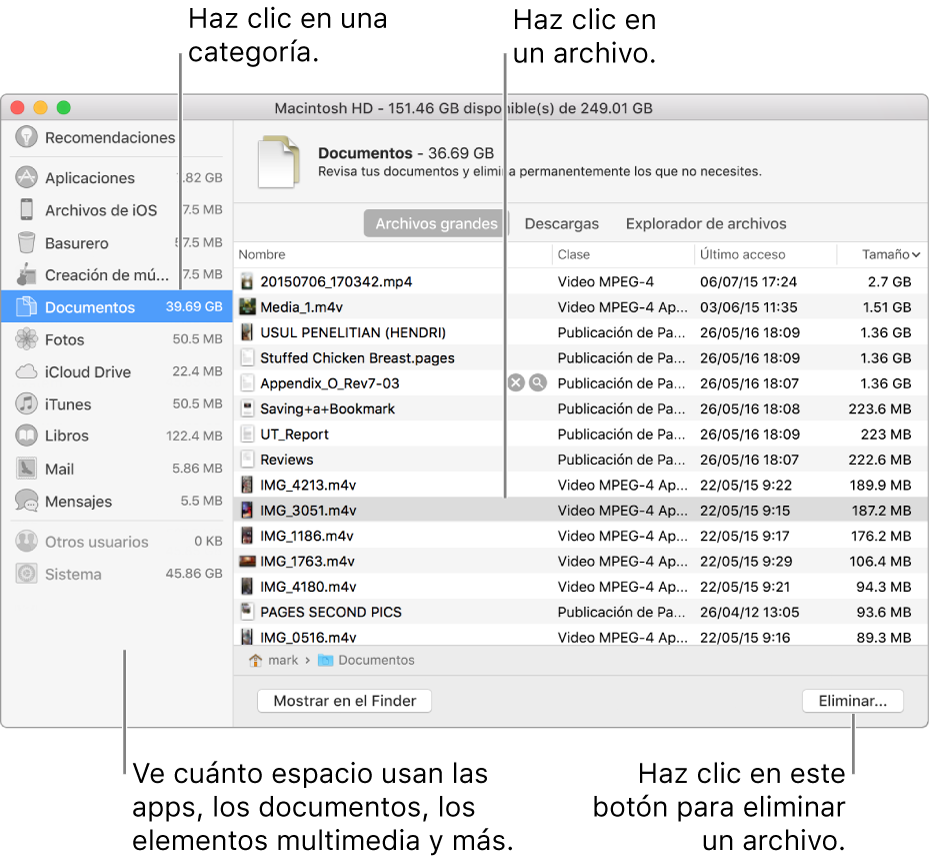Select file IMG_3051.m4v

[x=308, y=511]
